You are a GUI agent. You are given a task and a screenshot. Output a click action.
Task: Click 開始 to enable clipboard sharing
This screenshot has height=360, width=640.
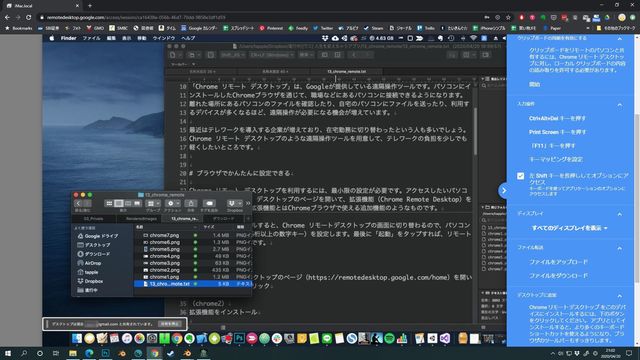point(534,84)
